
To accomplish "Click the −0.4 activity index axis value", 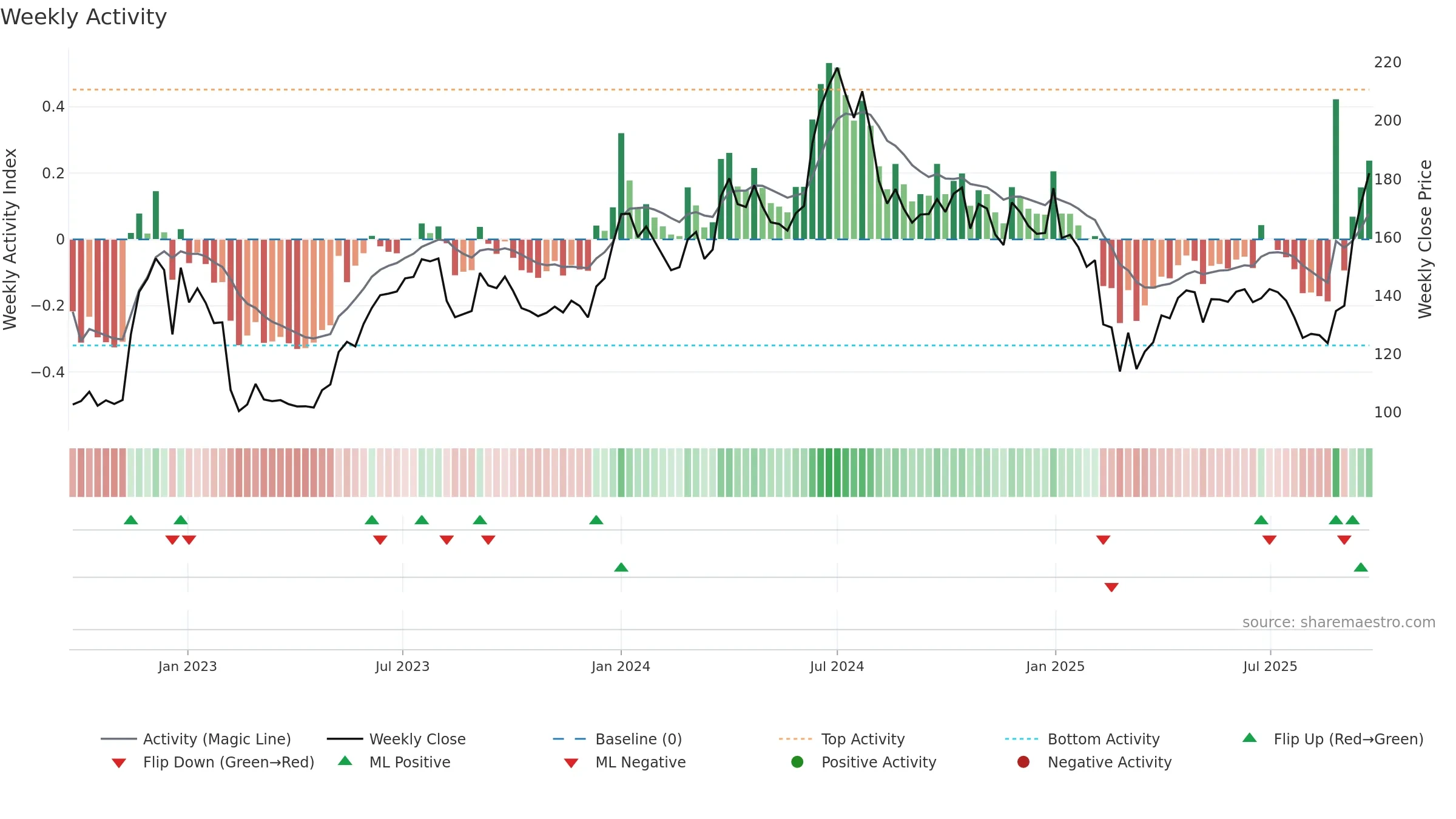I will click(x=48, y=372).
